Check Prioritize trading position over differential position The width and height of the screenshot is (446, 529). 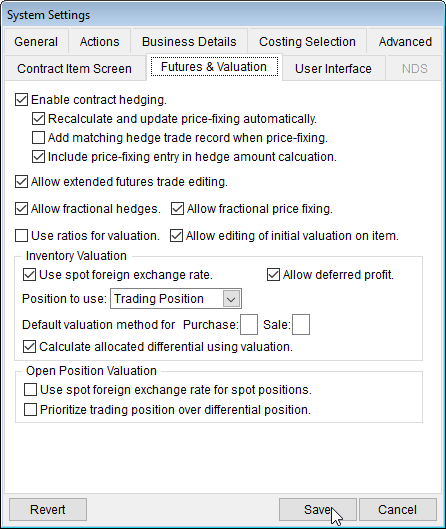coord(30,410)
